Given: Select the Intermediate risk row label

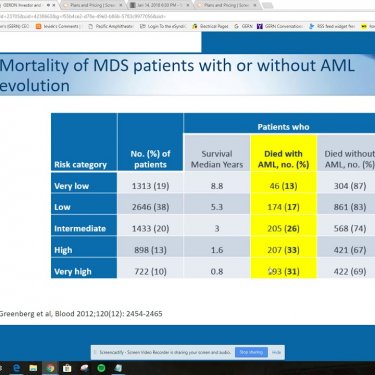Looking at the screenshot, I should coord(84,226).
